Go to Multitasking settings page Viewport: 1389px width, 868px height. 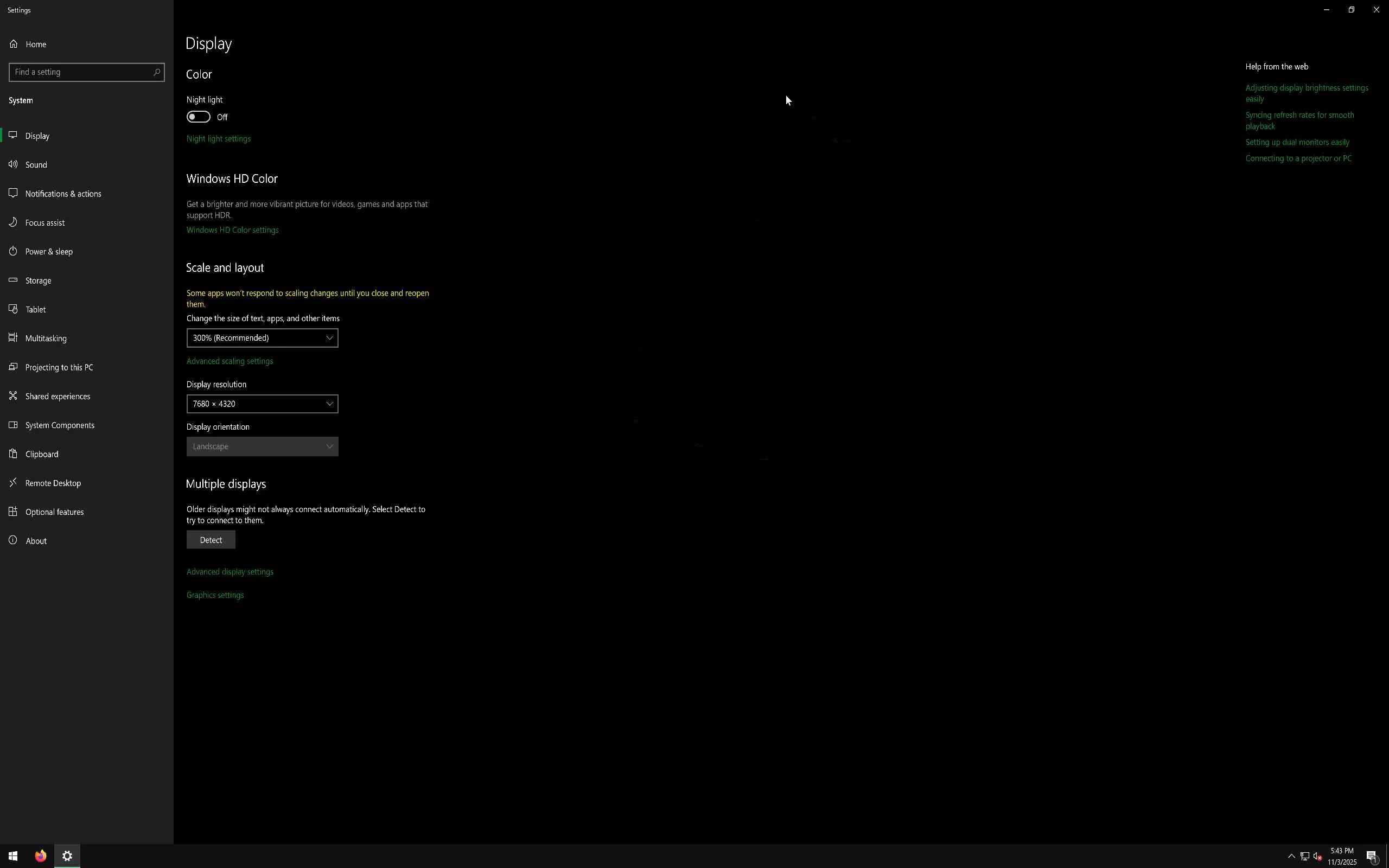coord(46,339)
